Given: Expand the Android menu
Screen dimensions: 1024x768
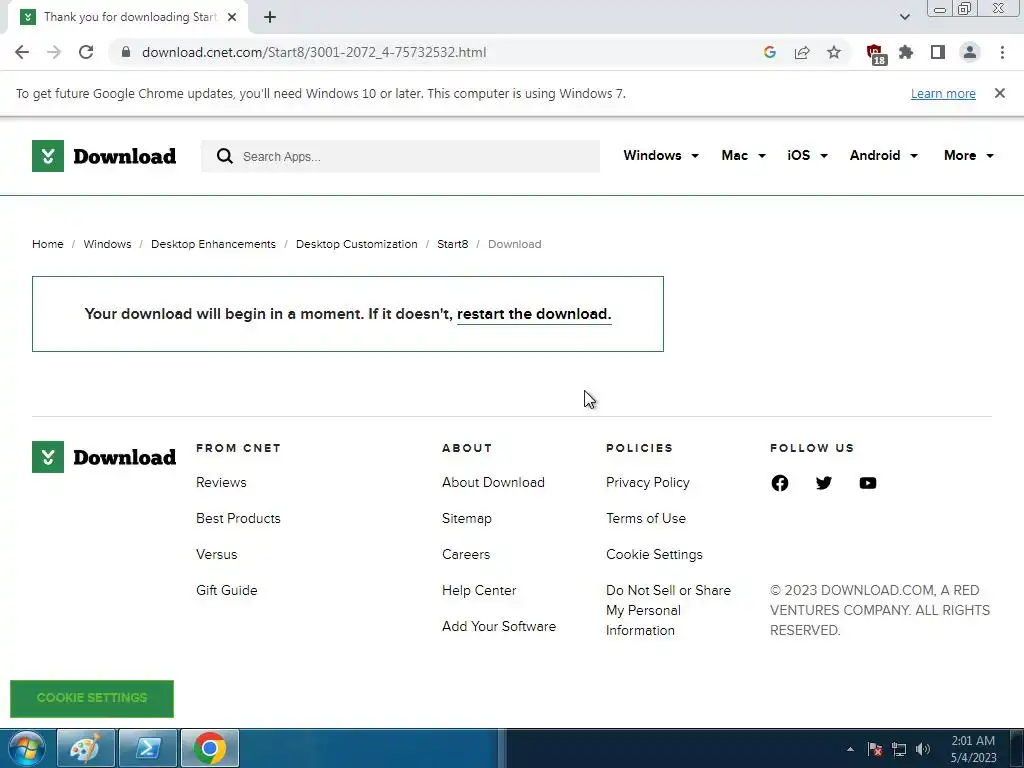Looking at the screenshot, I should [884, 155].
